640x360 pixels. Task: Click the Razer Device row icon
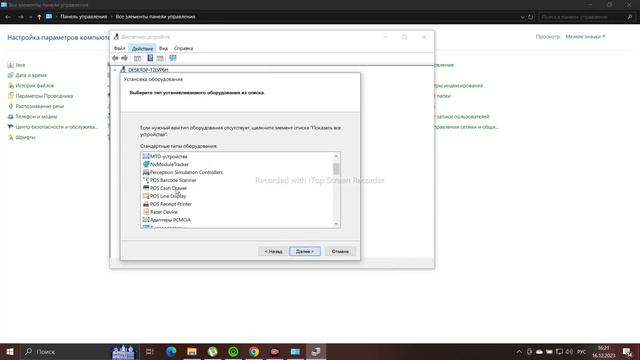[146, 212]
